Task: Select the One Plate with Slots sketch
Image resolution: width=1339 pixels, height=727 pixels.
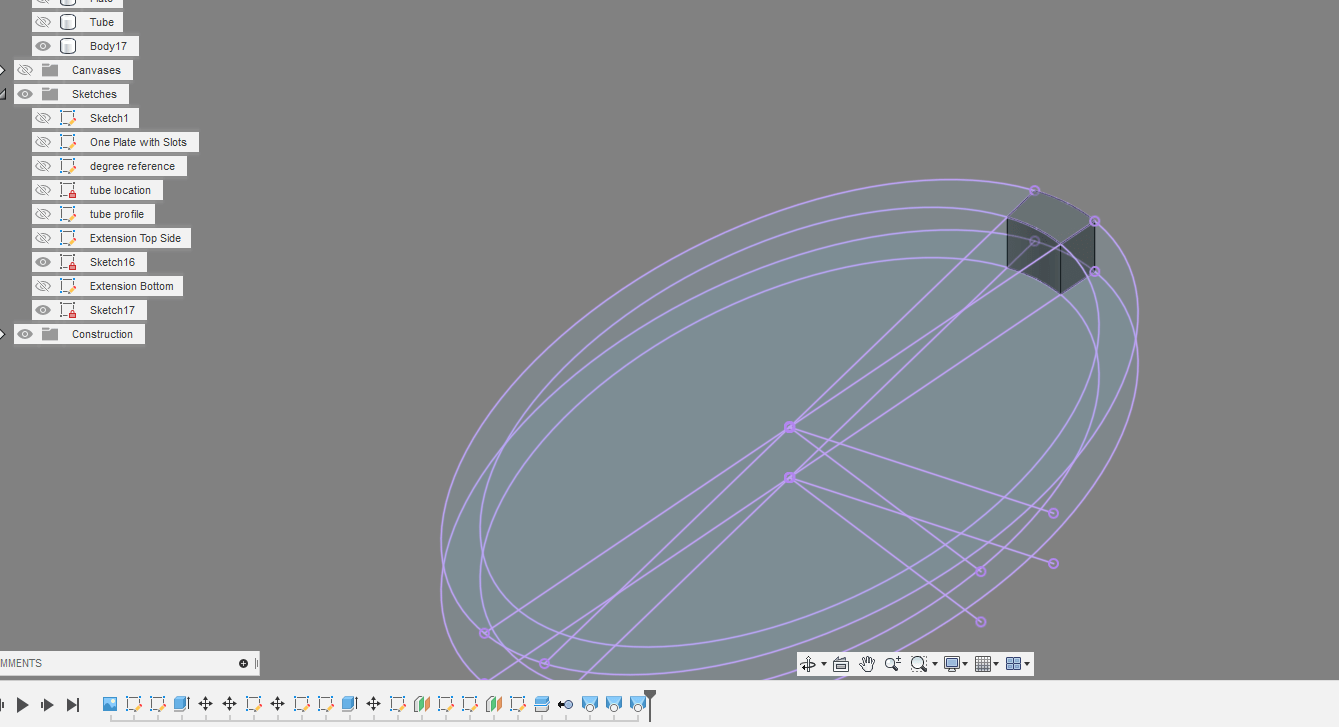Action: click(138, 142)
